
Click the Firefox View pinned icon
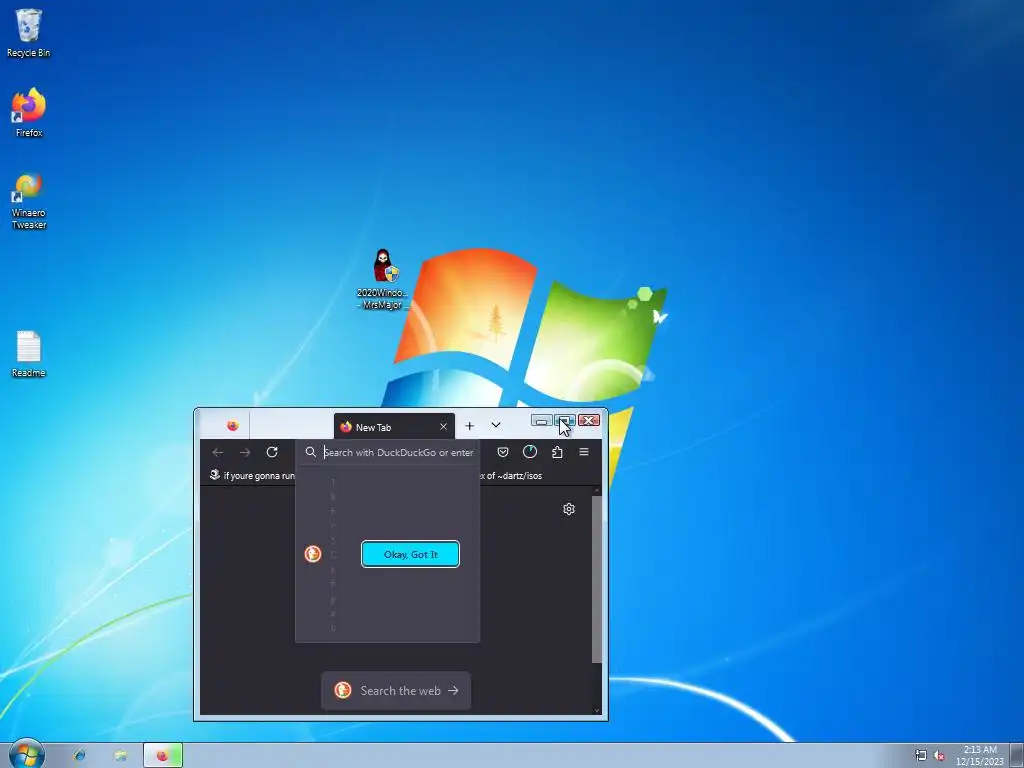pyautogui.click(x=232, y=426)
